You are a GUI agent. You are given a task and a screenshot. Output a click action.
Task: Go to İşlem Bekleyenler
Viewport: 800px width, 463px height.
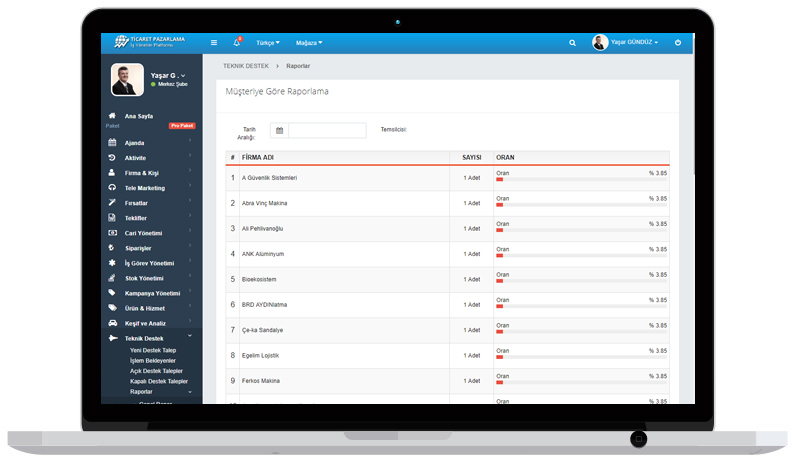tap(153, 360)
